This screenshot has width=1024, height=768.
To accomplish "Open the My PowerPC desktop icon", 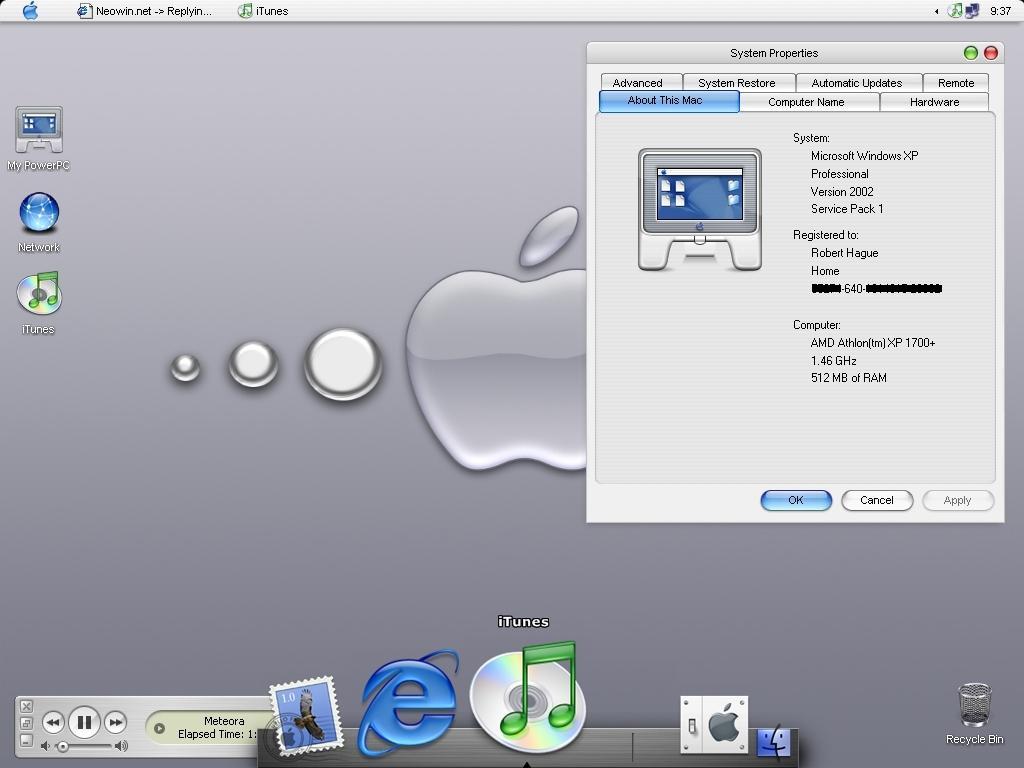I will click(39, 132).
